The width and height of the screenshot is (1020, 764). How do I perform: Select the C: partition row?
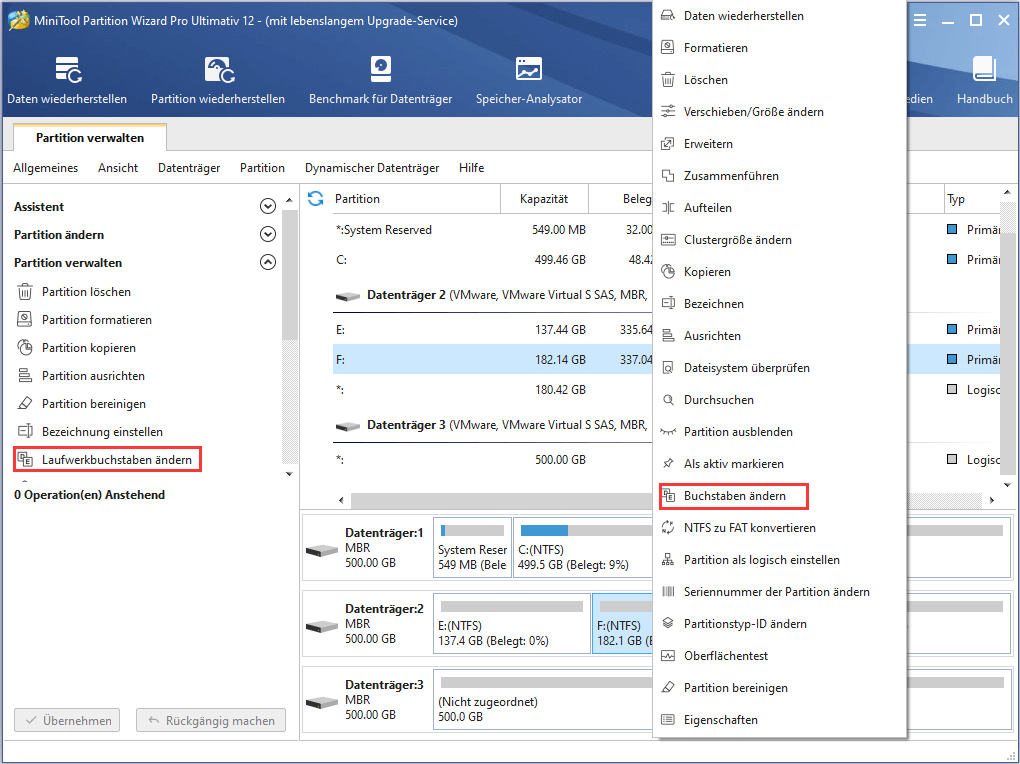[492, 260]
